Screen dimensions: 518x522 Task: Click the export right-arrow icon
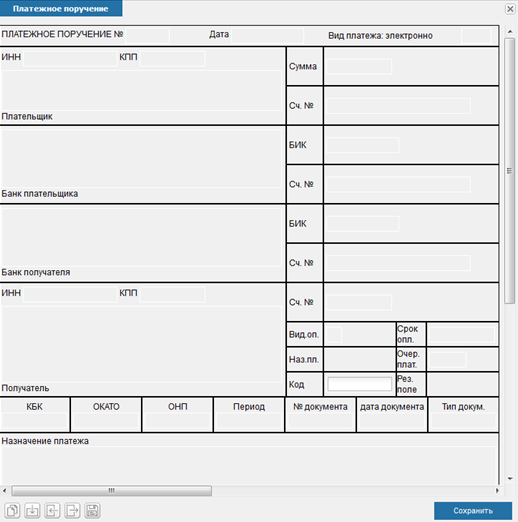point(72,510)
